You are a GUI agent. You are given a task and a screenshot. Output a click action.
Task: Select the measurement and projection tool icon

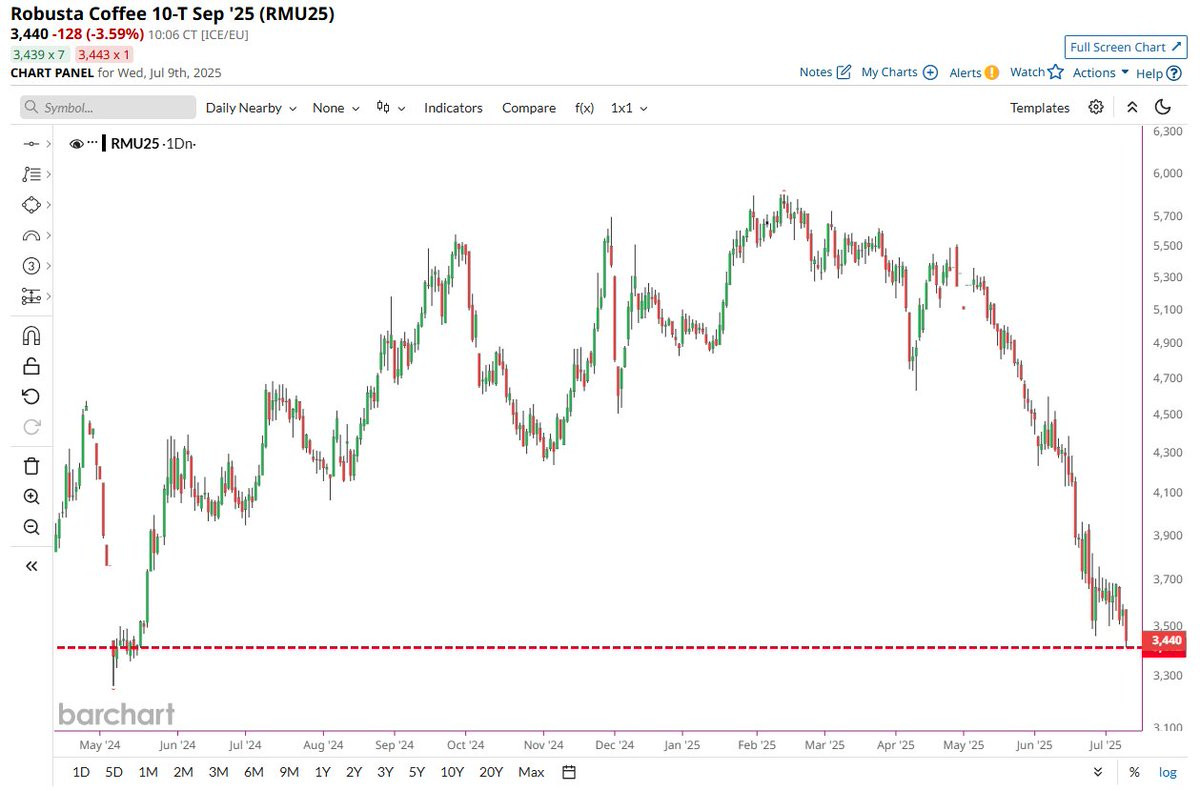coord(30,297)
